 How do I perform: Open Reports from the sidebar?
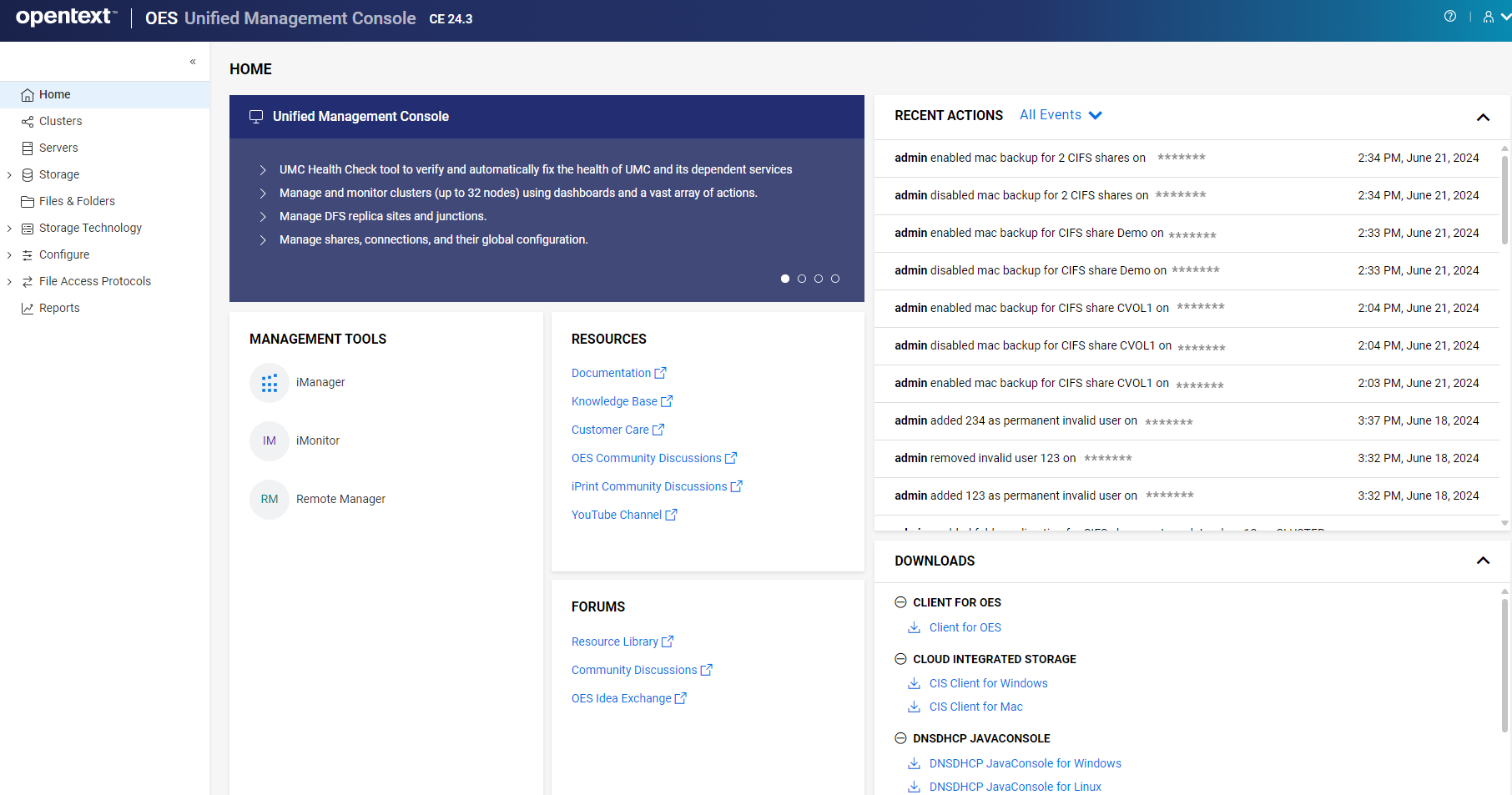59,308
